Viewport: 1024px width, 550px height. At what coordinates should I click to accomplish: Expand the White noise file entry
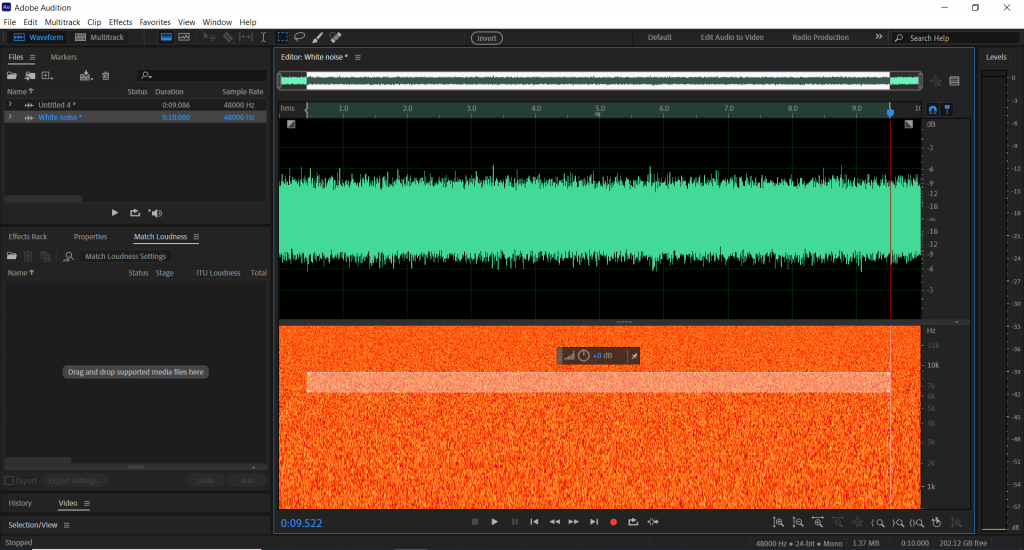coord(10,117)
